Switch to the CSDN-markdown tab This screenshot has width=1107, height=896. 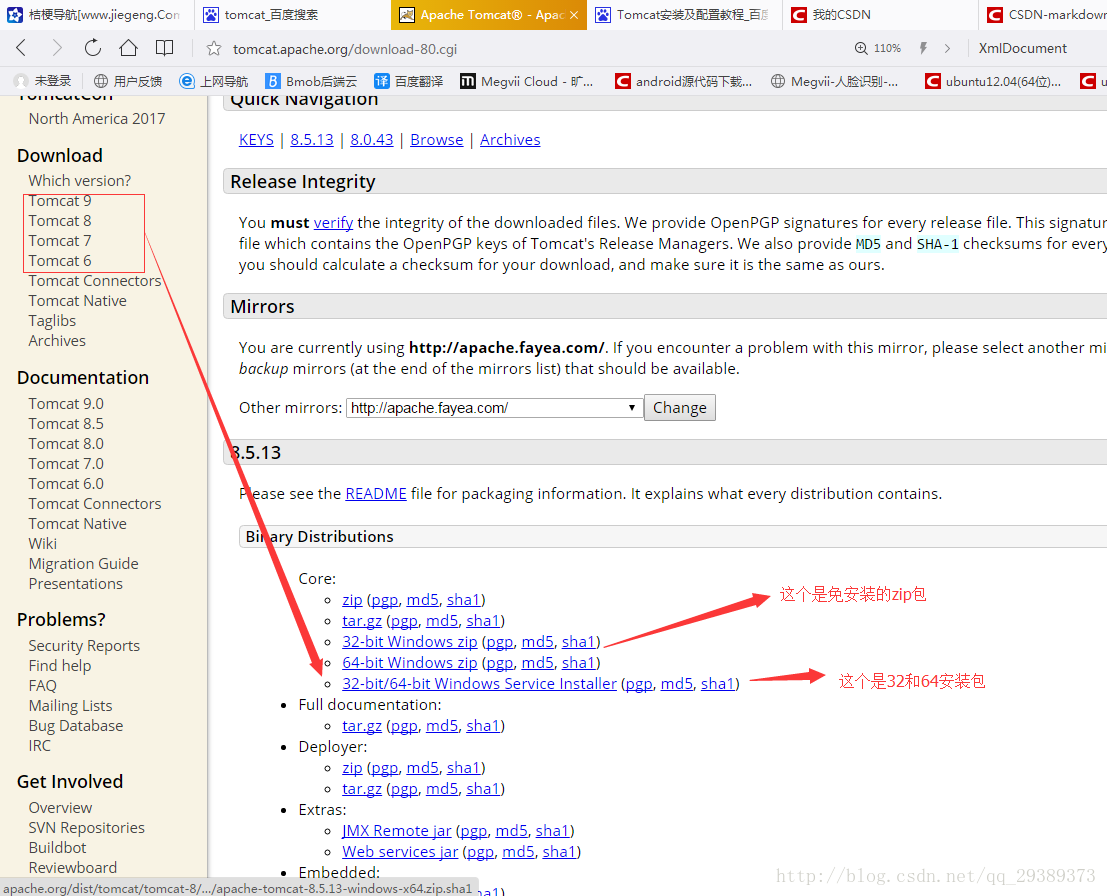pos(1043,15)
